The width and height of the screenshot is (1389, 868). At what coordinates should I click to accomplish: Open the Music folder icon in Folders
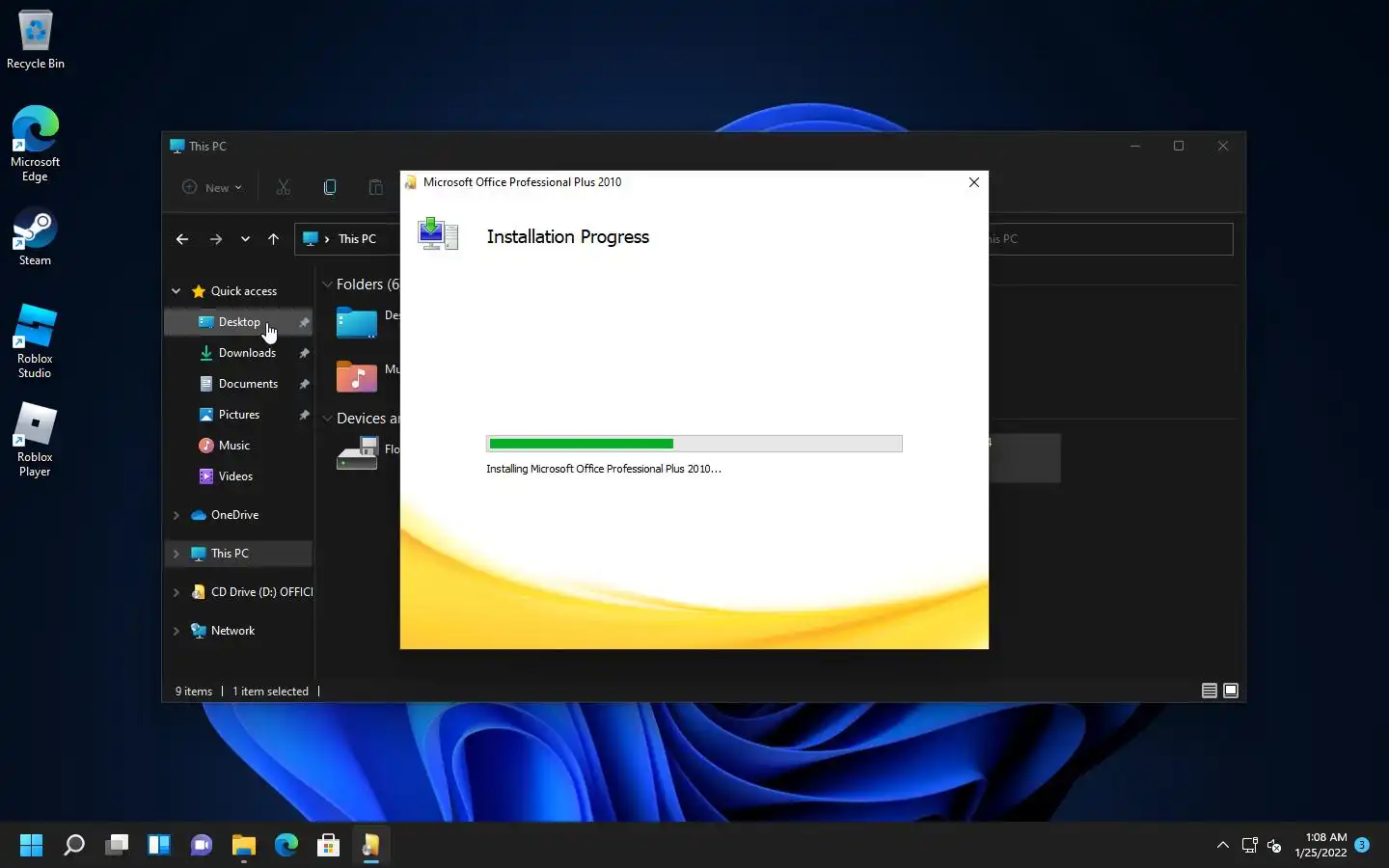click(x=356, y=376)
